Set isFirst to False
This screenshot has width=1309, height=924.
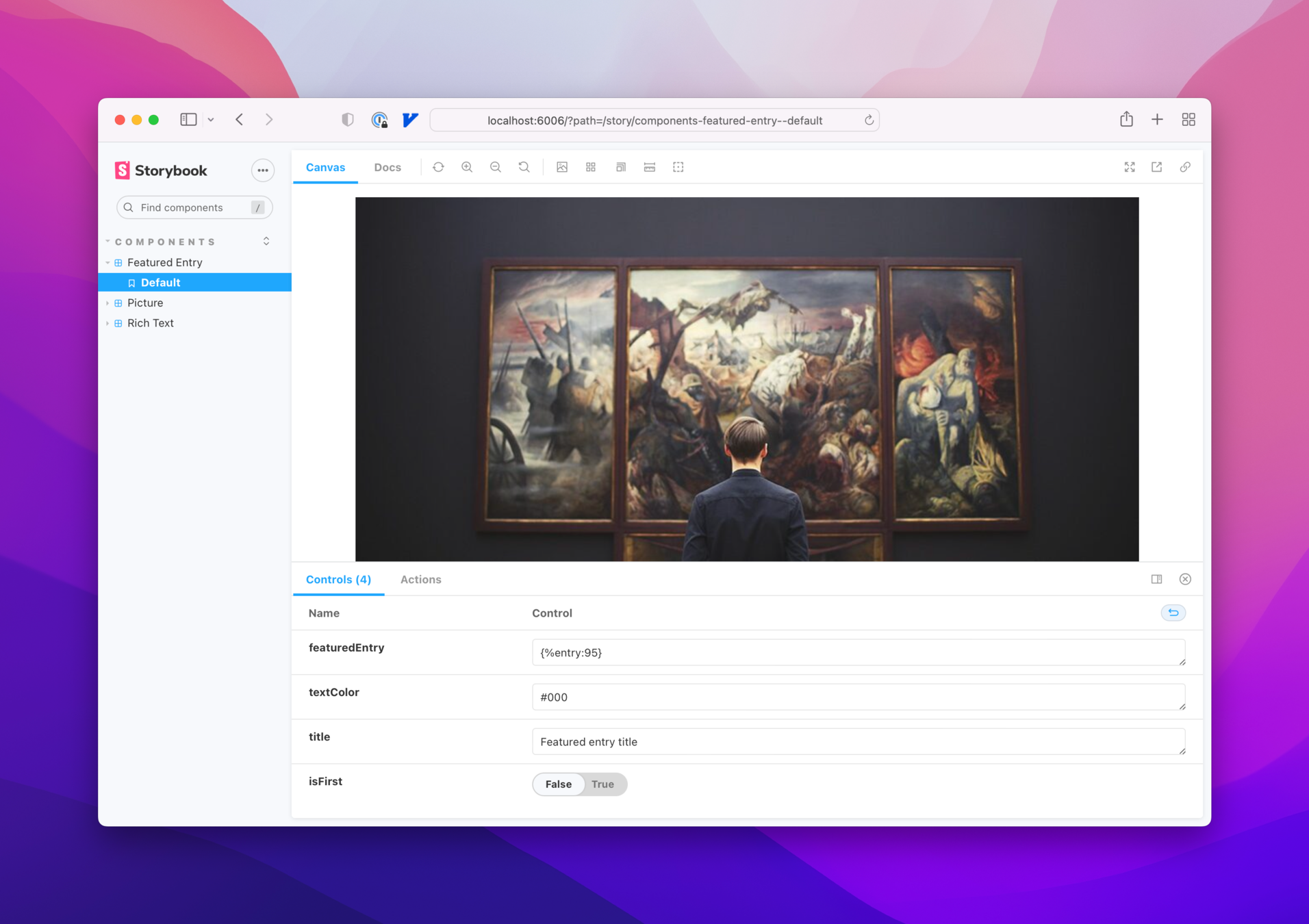[x=558, y=784]
